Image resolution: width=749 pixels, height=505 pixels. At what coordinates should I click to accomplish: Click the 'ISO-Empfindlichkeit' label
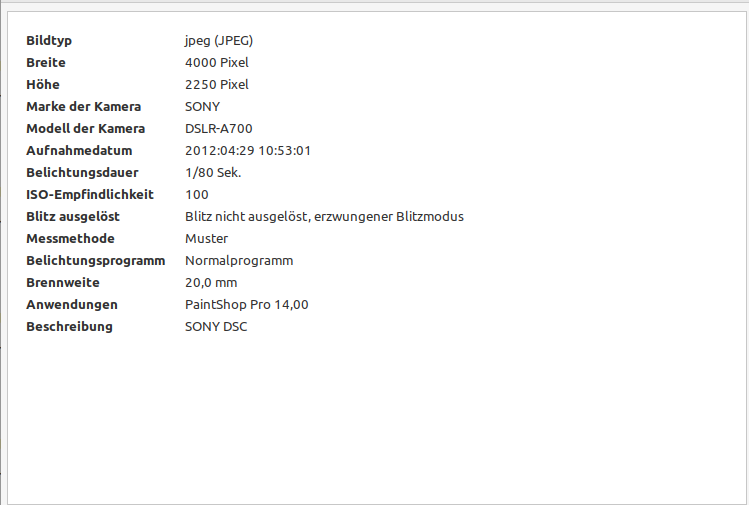90,195
